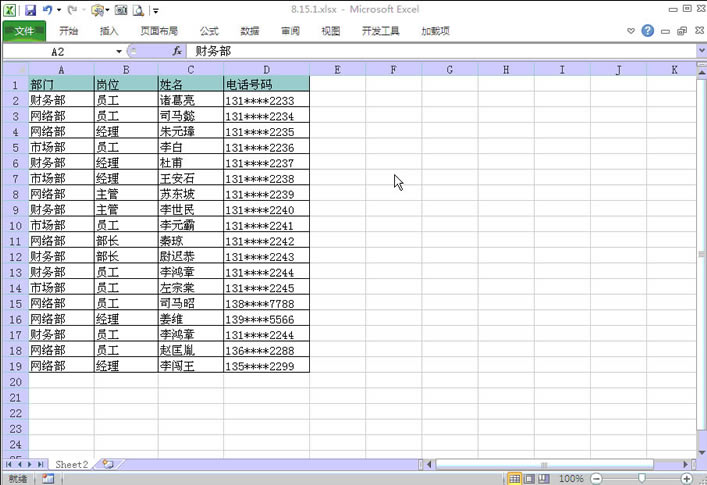The height and width of the screenshot is (485, 707).
Task: Click the Undo arrow icon
Action: [x=47, y=9]
